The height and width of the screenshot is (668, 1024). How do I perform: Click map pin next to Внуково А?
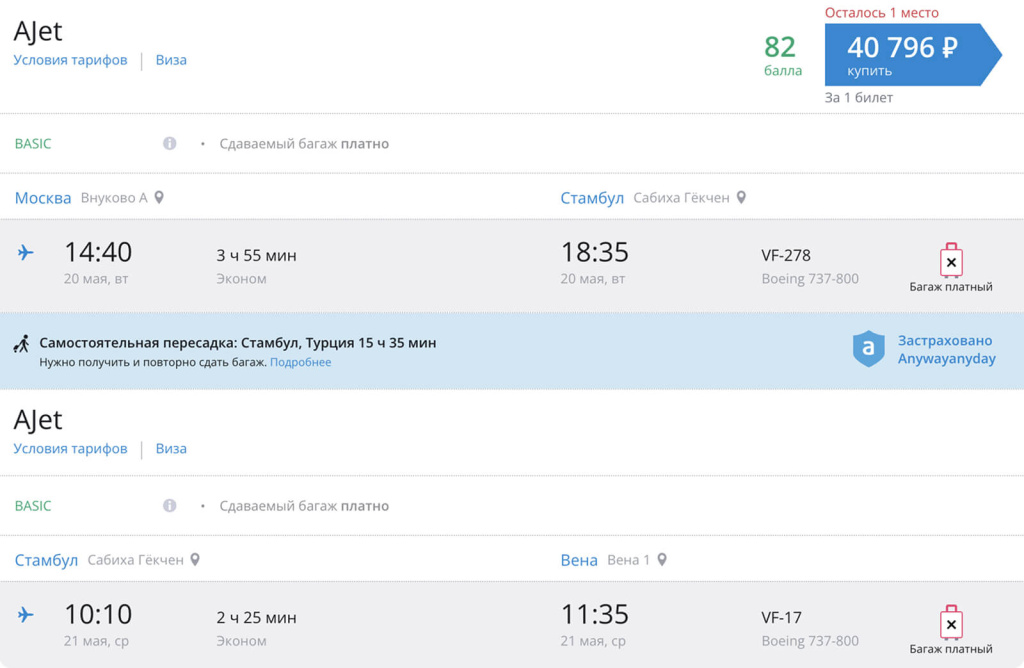159,197
